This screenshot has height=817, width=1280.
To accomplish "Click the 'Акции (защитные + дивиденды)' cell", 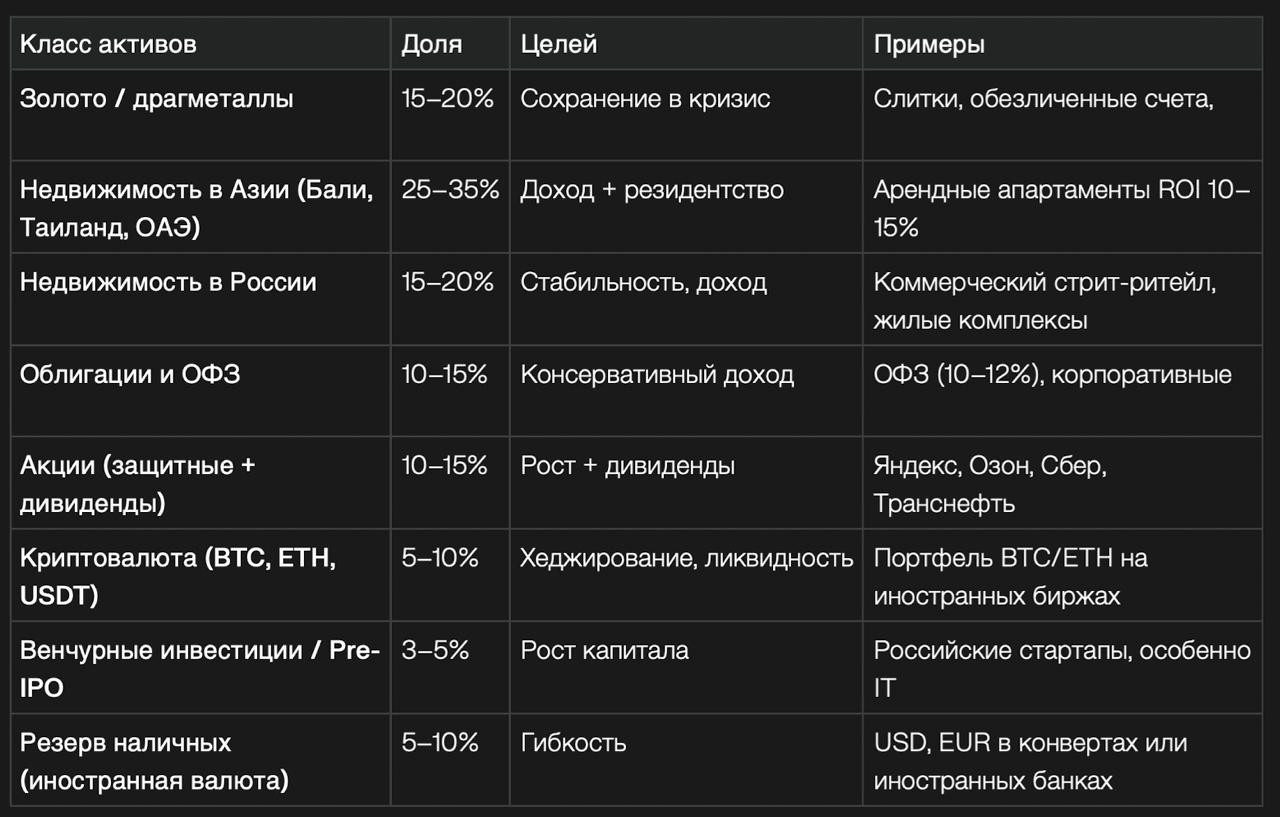I will [x=138, y=484].
